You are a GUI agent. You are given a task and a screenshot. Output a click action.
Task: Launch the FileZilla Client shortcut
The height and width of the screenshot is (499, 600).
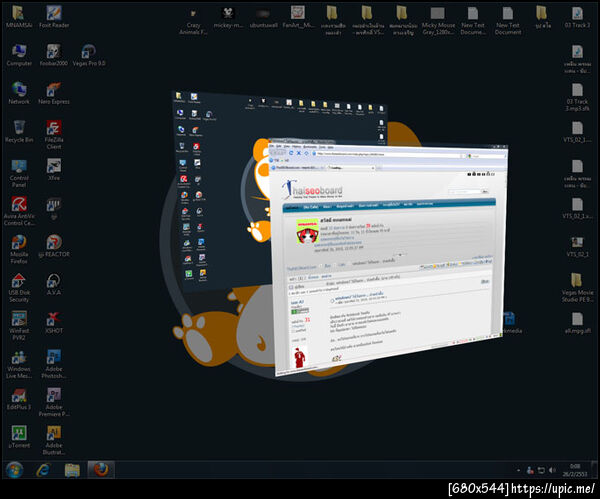(54, 135)
